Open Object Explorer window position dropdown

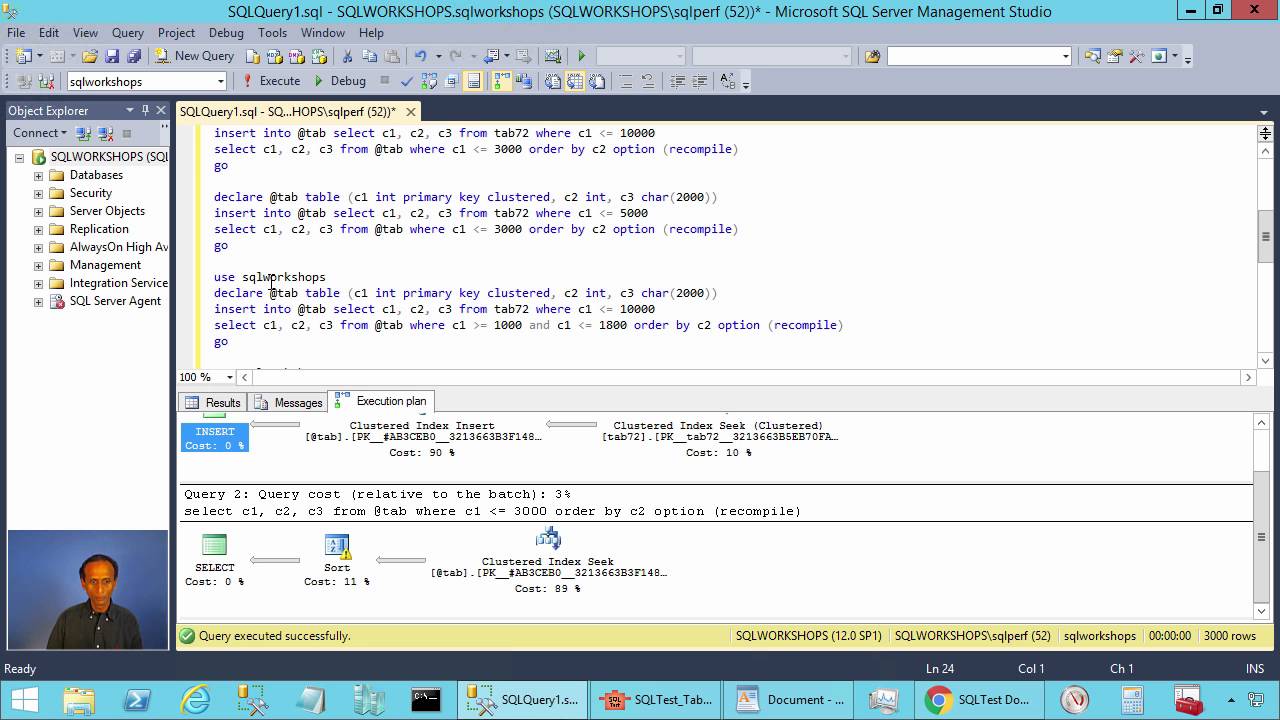129,110
